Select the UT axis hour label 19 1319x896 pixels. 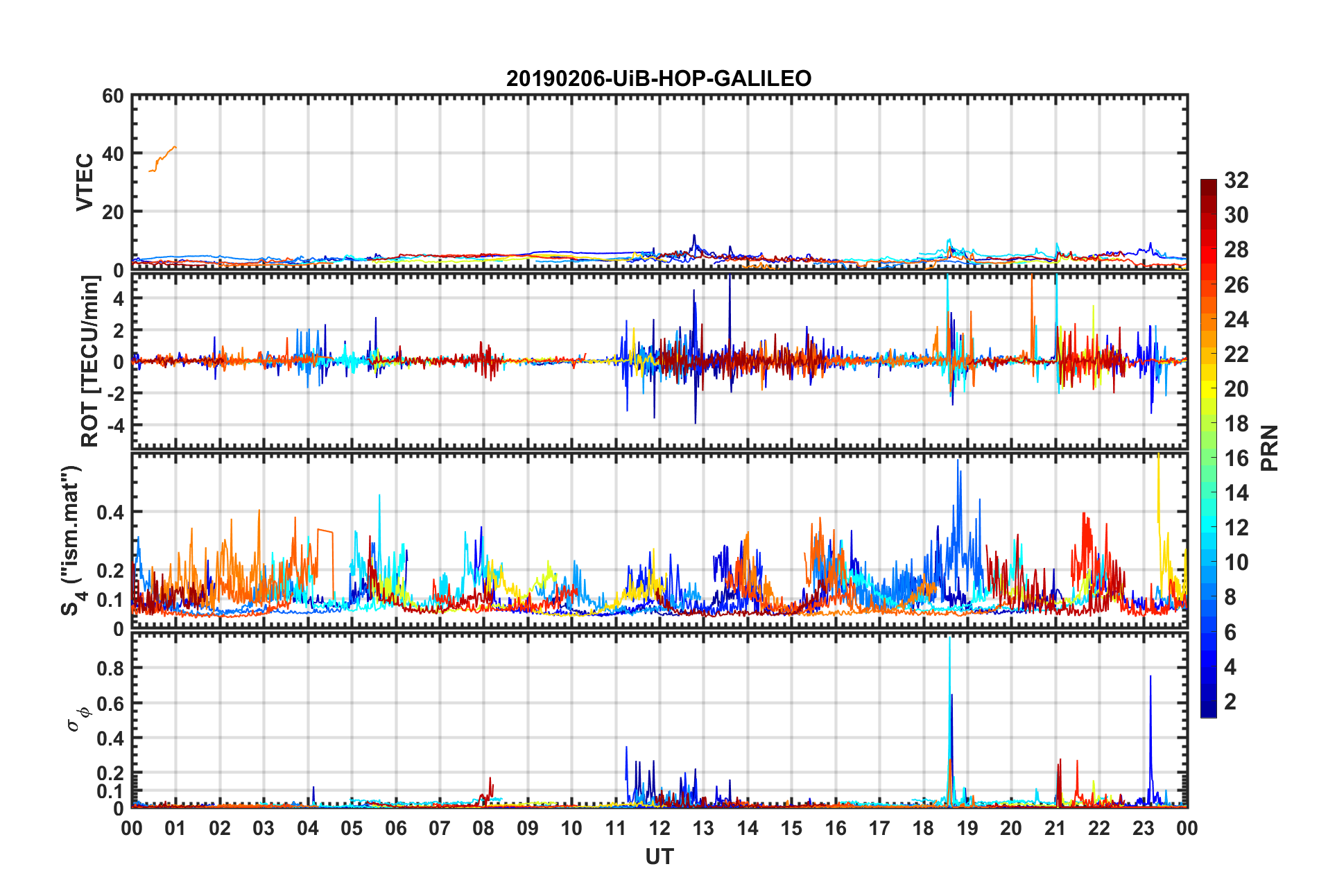[x=967, y=828]
